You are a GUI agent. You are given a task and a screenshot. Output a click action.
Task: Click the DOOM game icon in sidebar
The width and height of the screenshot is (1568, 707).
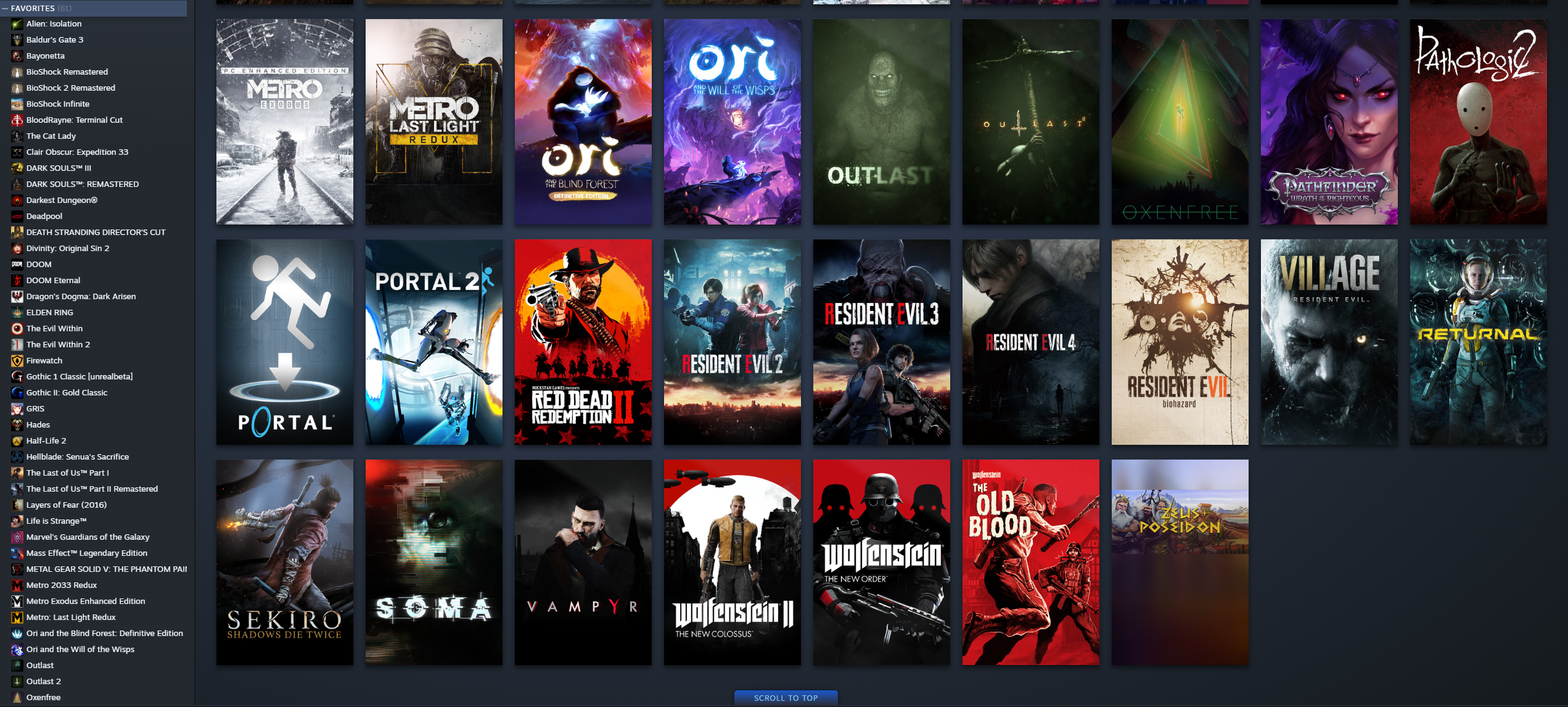coord(17,265)
